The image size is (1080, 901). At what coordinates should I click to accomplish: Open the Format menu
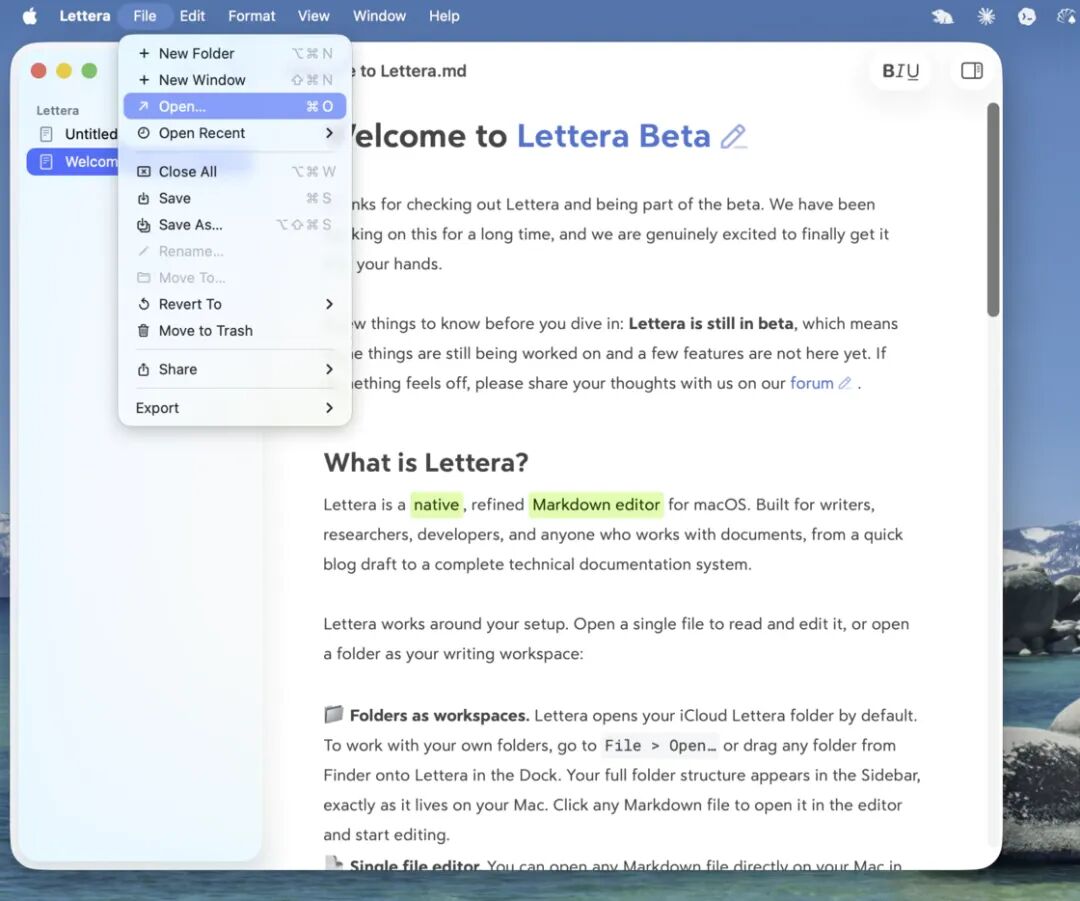pyautogui.click(x=251, y=16)
